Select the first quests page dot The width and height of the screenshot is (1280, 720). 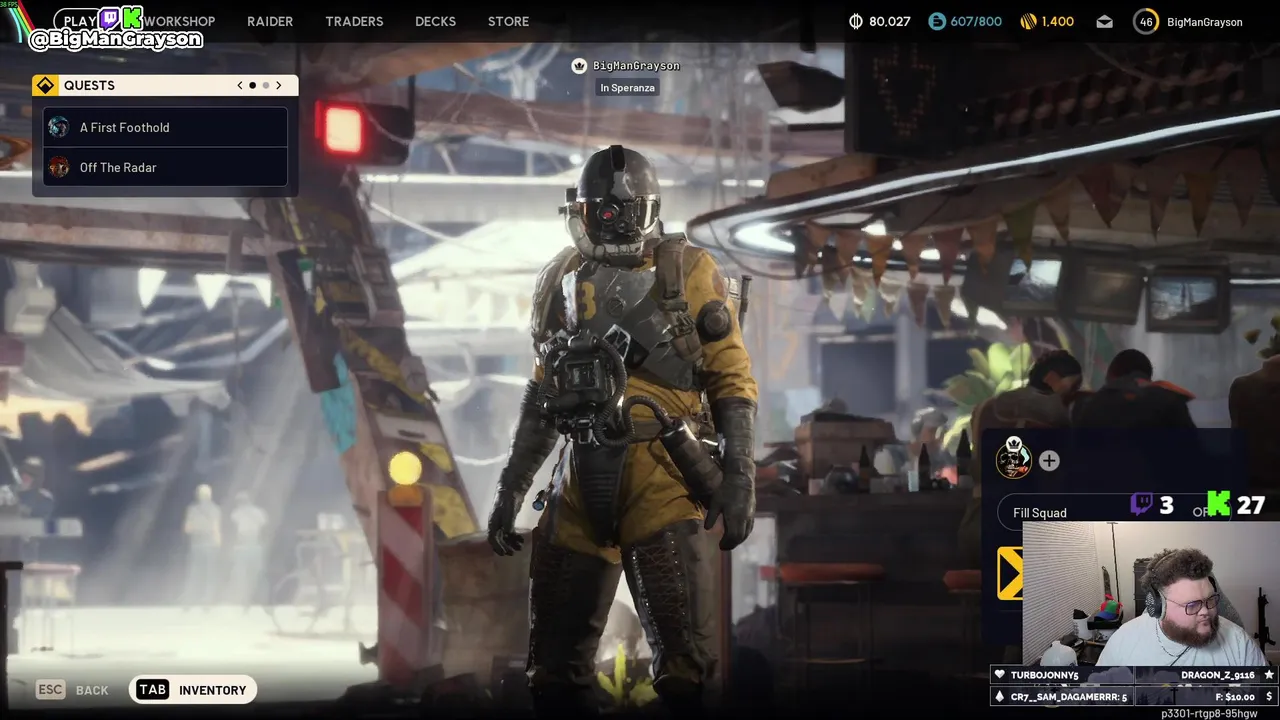tap(252, 85)
